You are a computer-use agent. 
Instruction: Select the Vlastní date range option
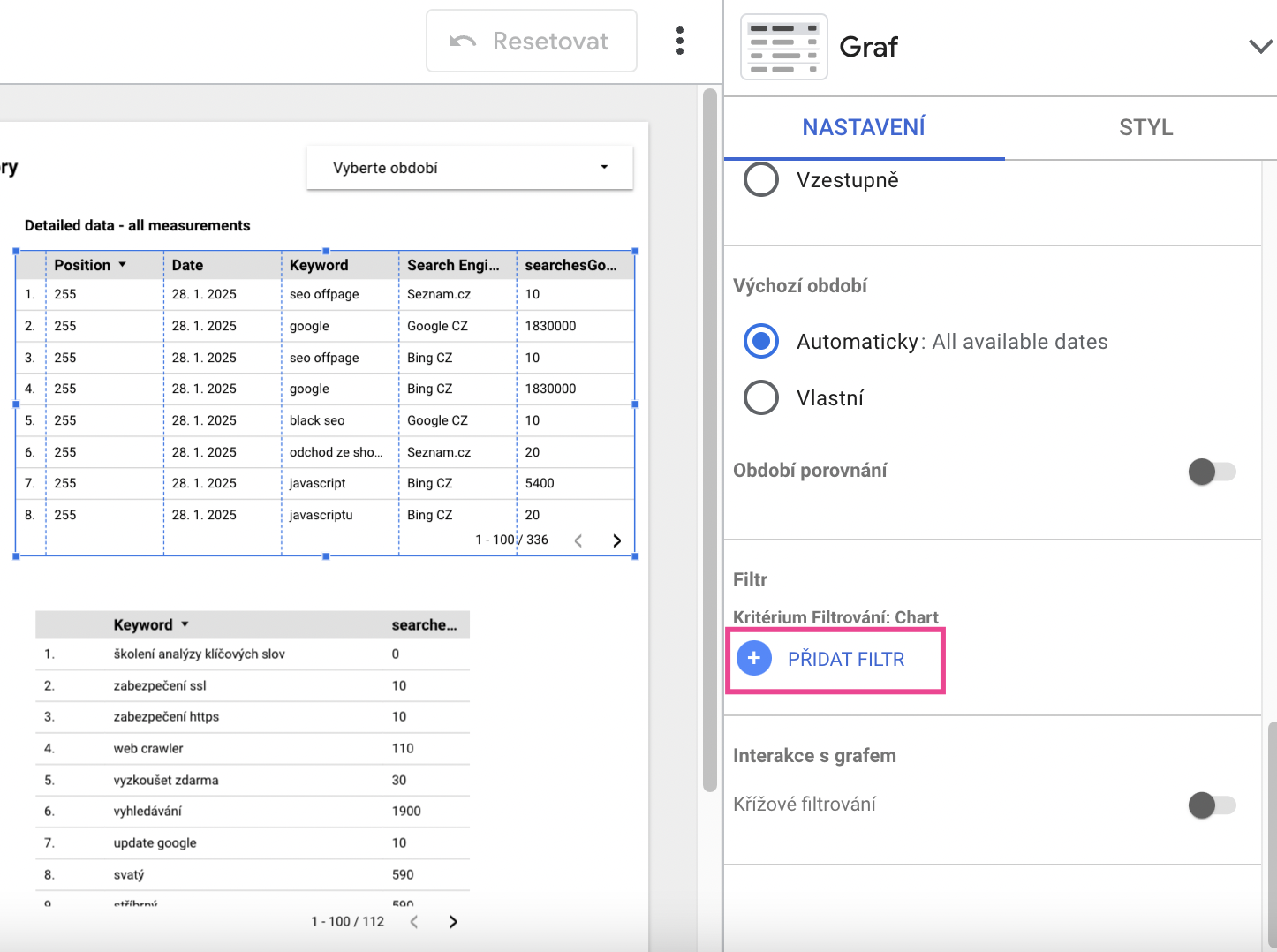(761, 398)
